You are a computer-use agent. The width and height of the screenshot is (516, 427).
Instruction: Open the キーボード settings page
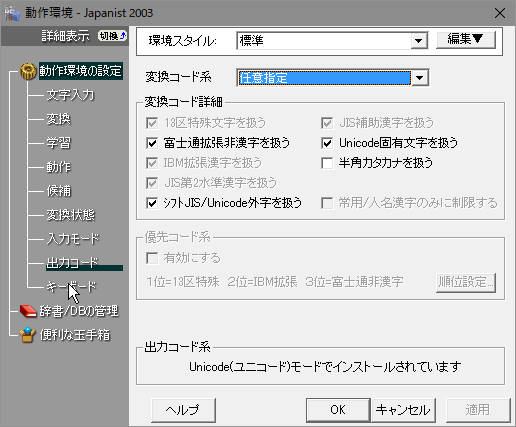pyautogui.click(x=71, y=287)
